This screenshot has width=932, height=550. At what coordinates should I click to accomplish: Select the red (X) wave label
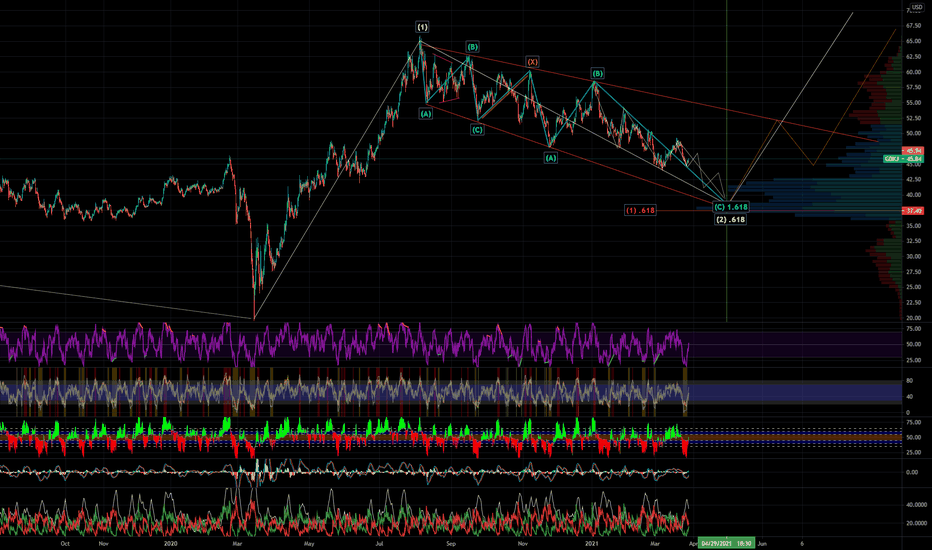[x=532, y=62]
